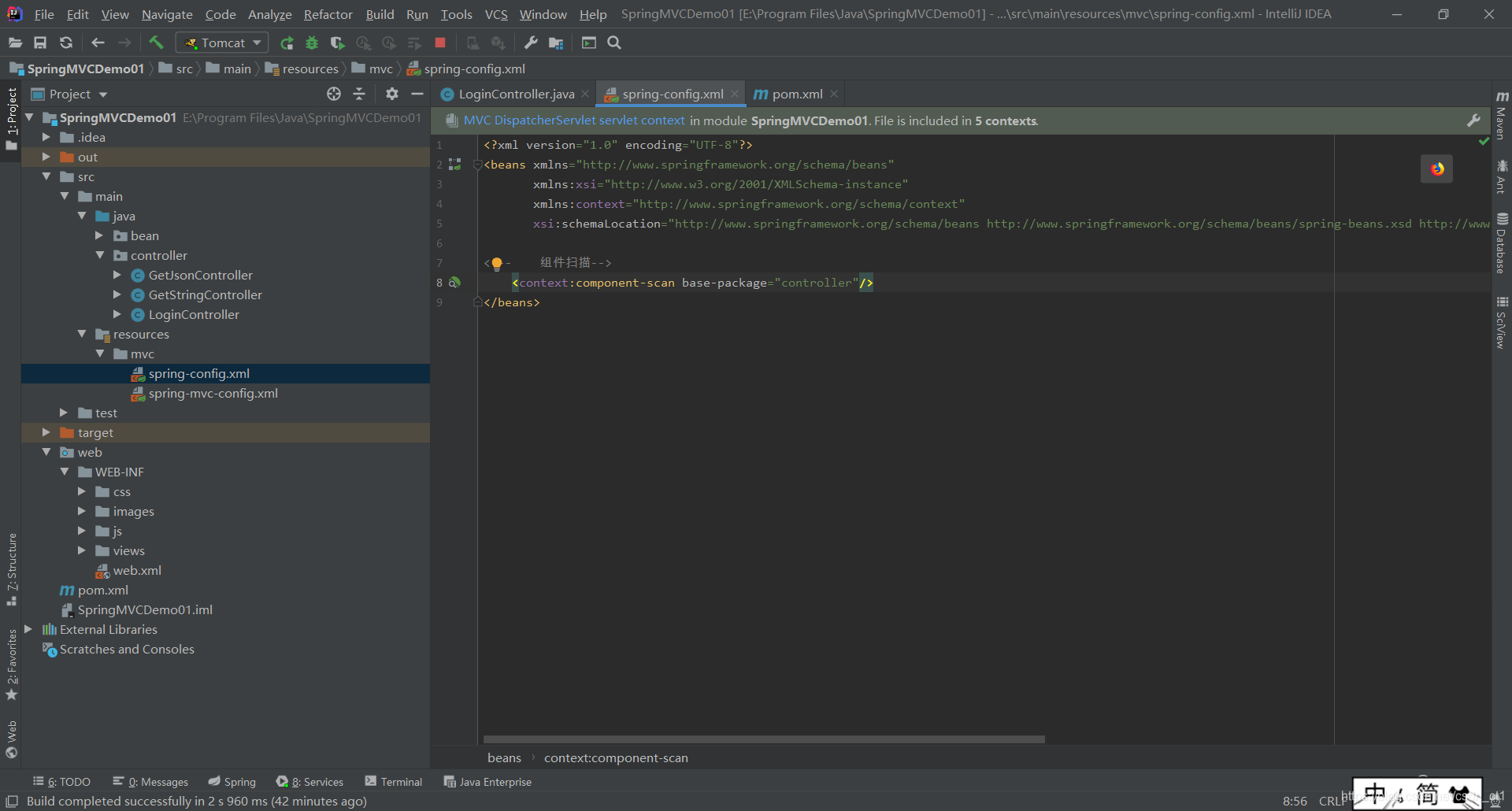This screenshot has height=811, width=1512.
Task: Open MVC DispatcherServlet servlet context link
Action: pyautogui.click(x=574, y=120)
